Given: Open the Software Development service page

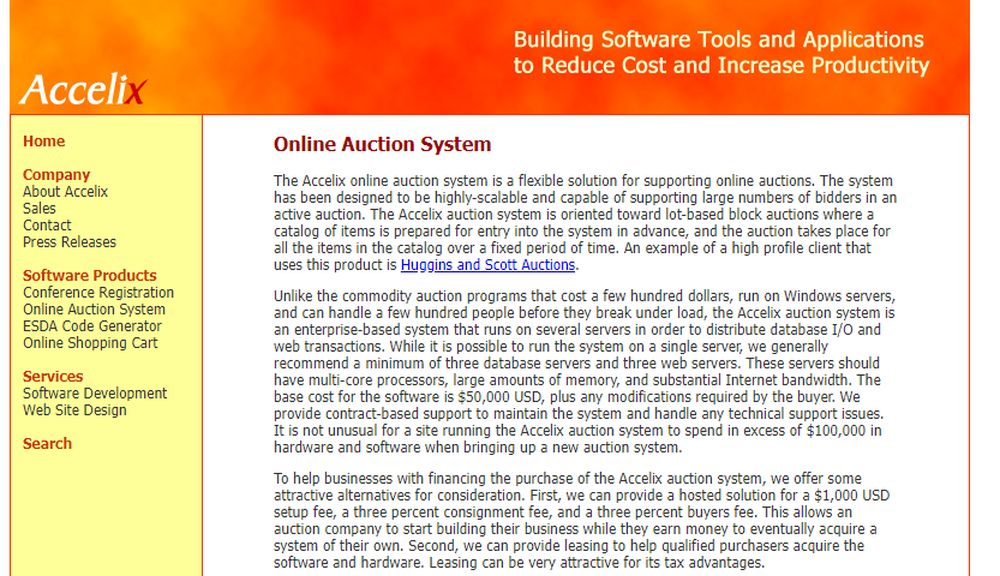Looking at the screenshot, I should tap(94, 394).
